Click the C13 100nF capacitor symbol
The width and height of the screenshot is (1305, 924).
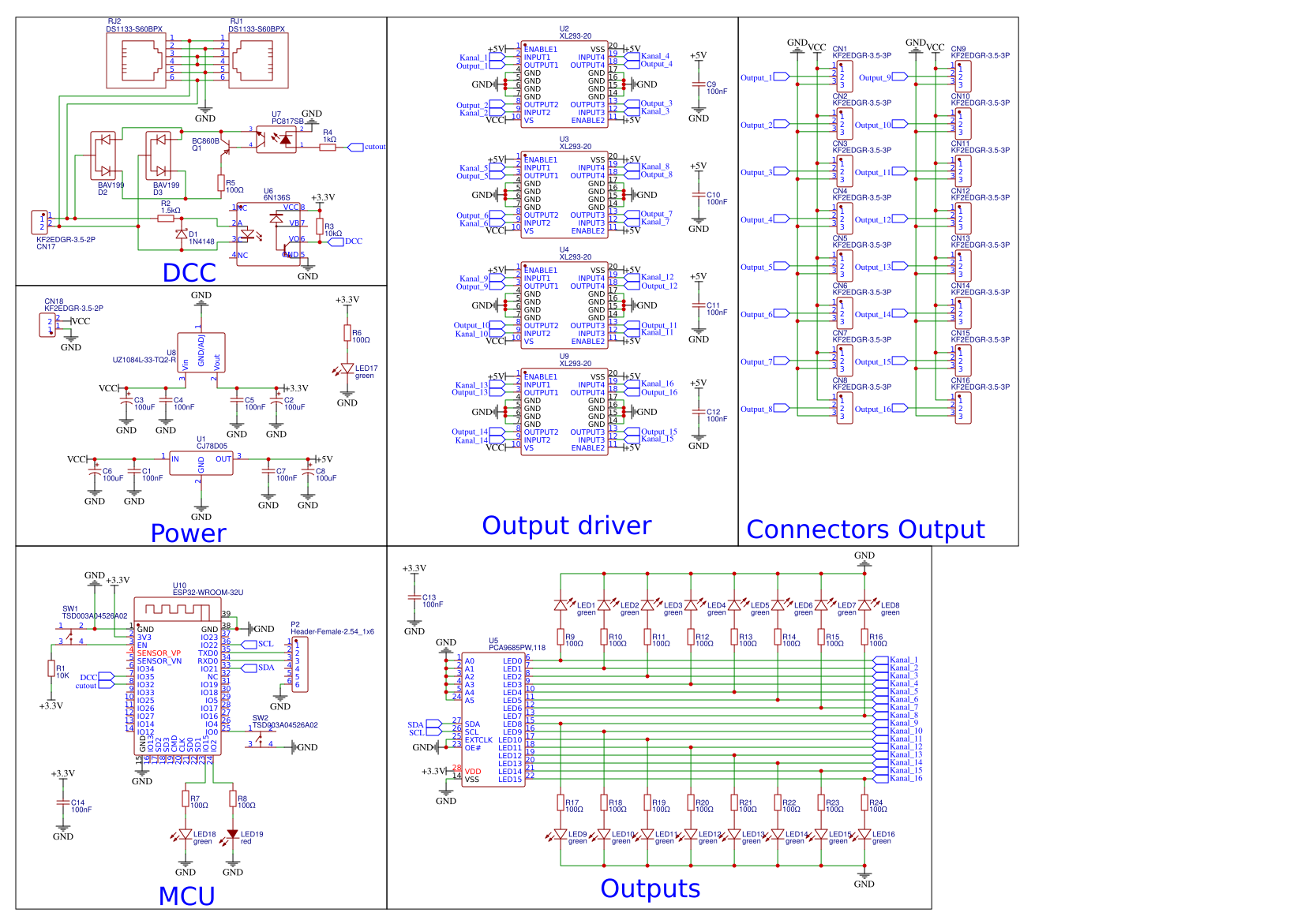tap(414, 597)
